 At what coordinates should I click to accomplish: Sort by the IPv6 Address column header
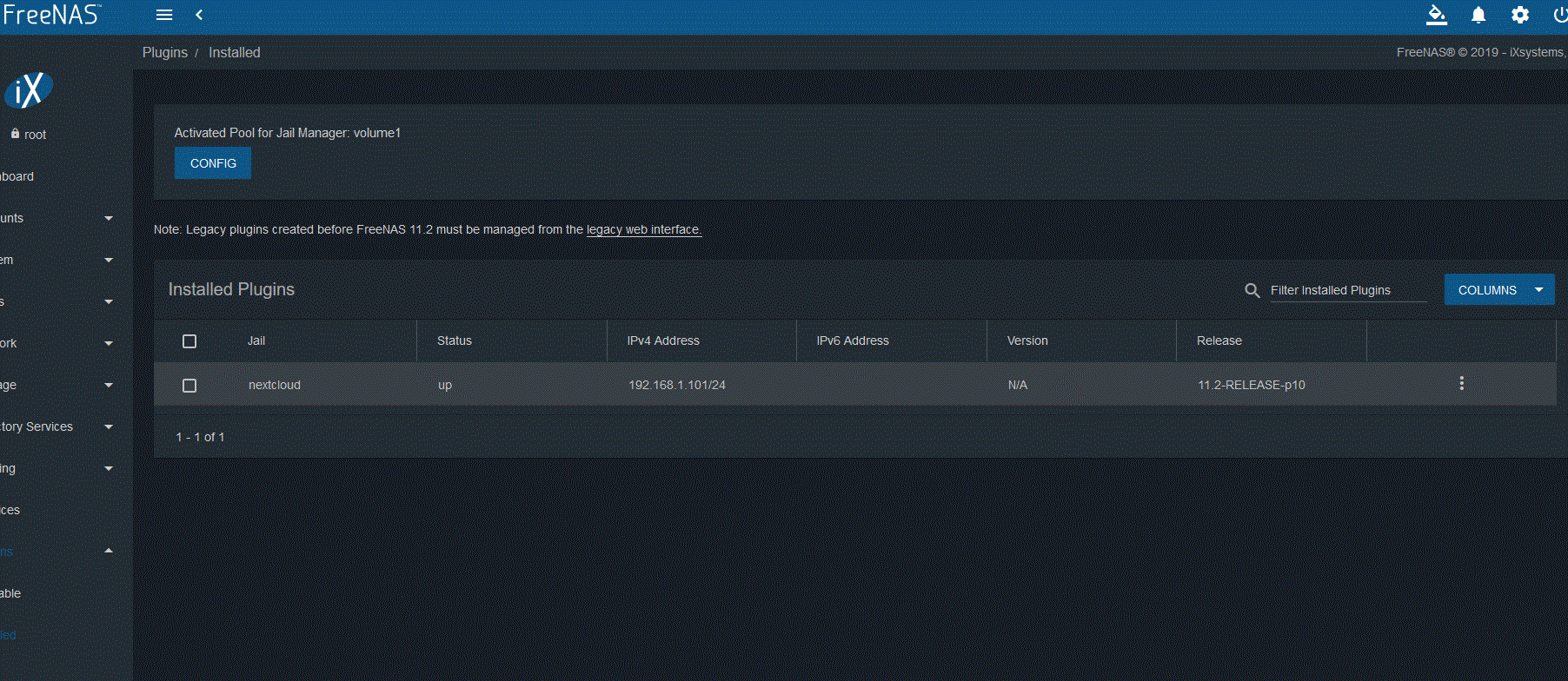click(853, 340)
